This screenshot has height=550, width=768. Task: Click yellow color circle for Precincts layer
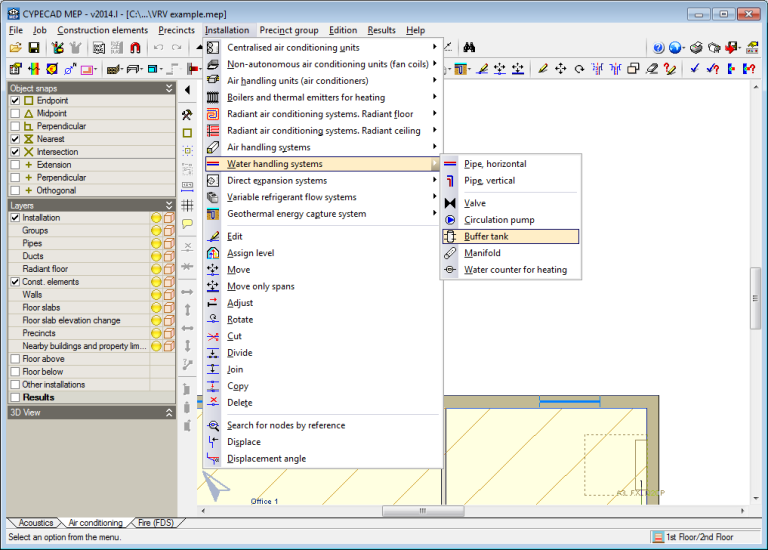(x=156, y=333)
